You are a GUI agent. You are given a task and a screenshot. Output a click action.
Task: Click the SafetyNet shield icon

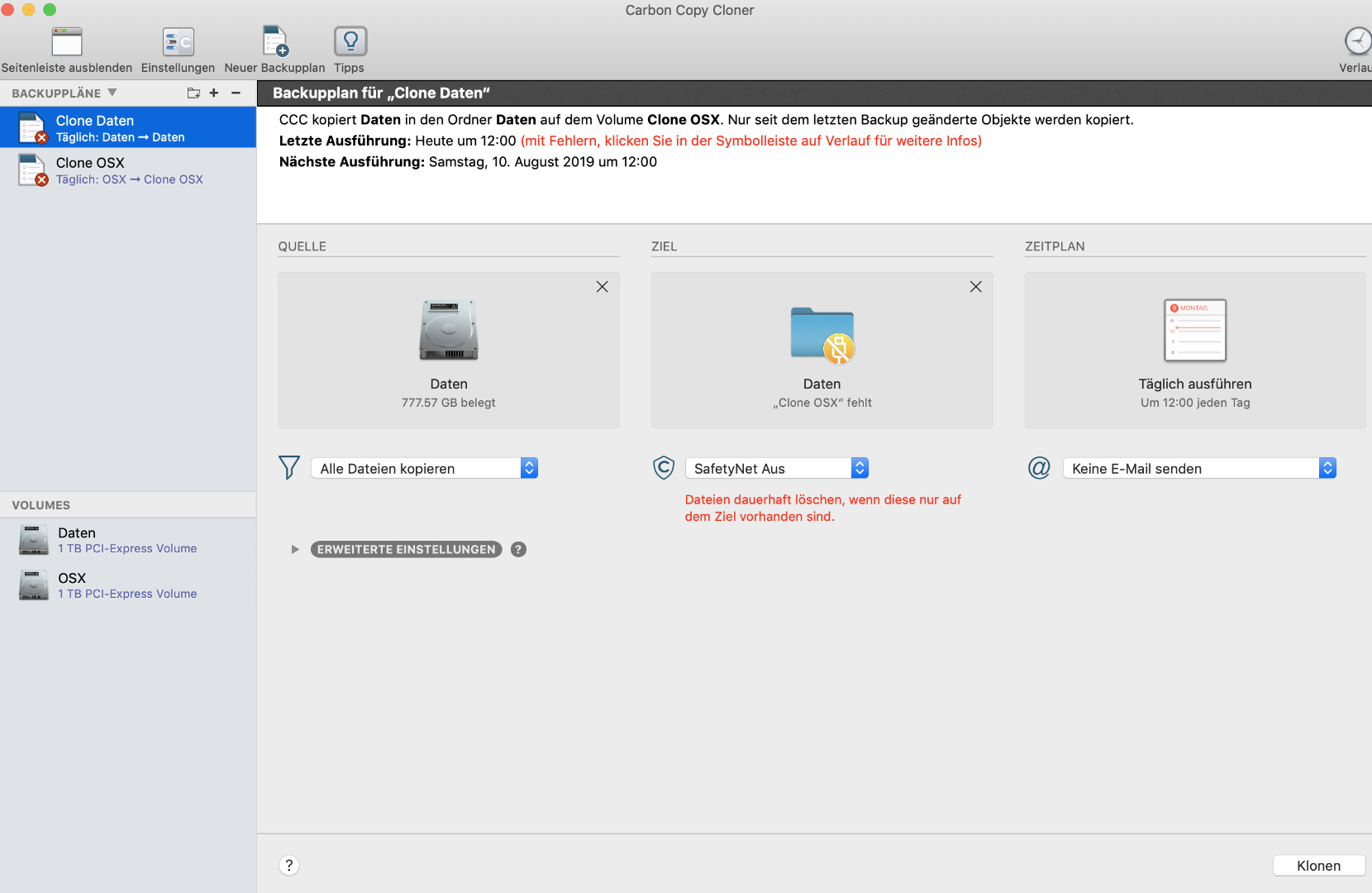click(664, 468)
